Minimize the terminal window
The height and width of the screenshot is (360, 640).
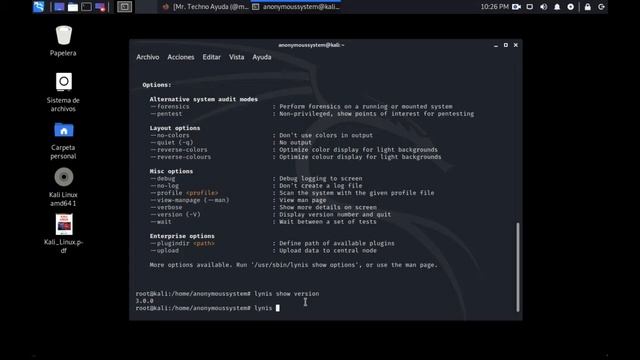click(x=496, y=45)
